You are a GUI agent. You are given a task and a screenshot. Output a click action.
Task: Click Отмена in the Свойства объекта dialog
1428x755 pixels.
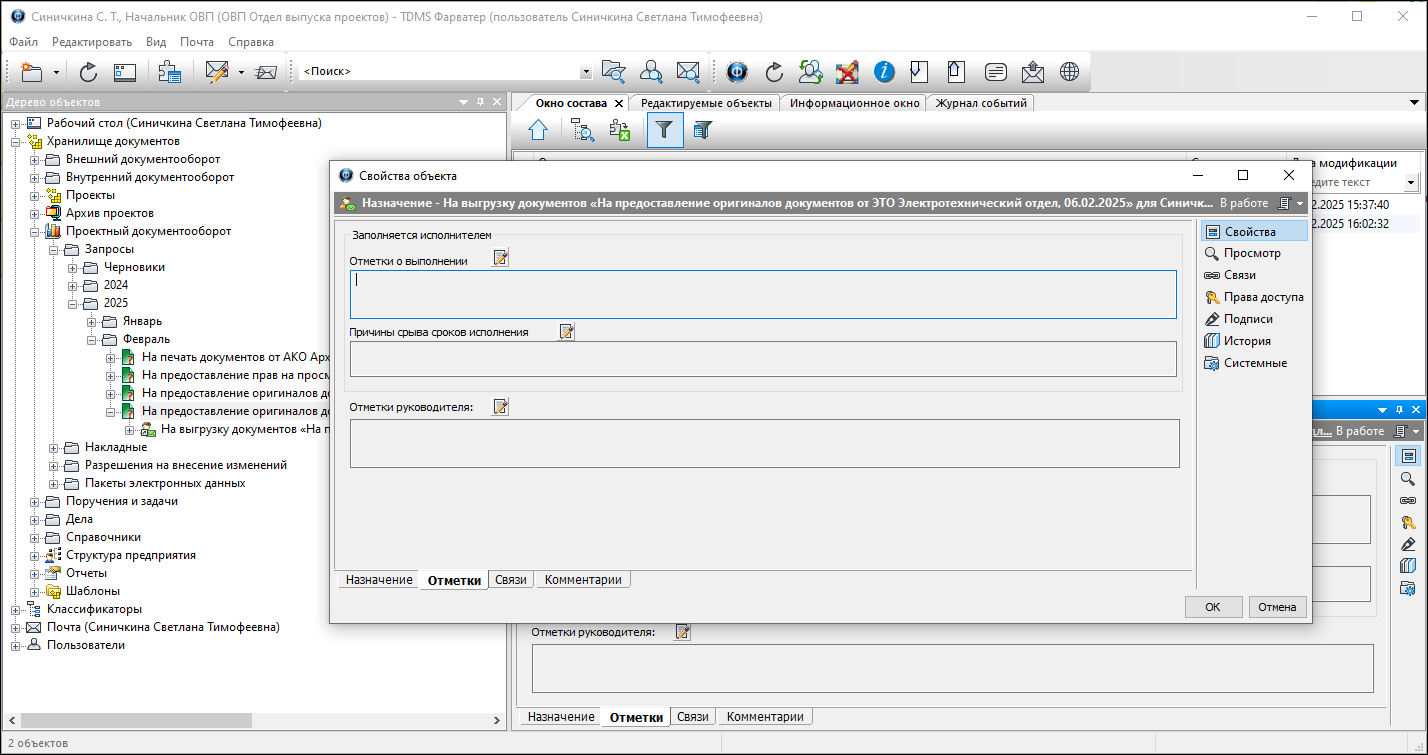tap(1277, 607)
